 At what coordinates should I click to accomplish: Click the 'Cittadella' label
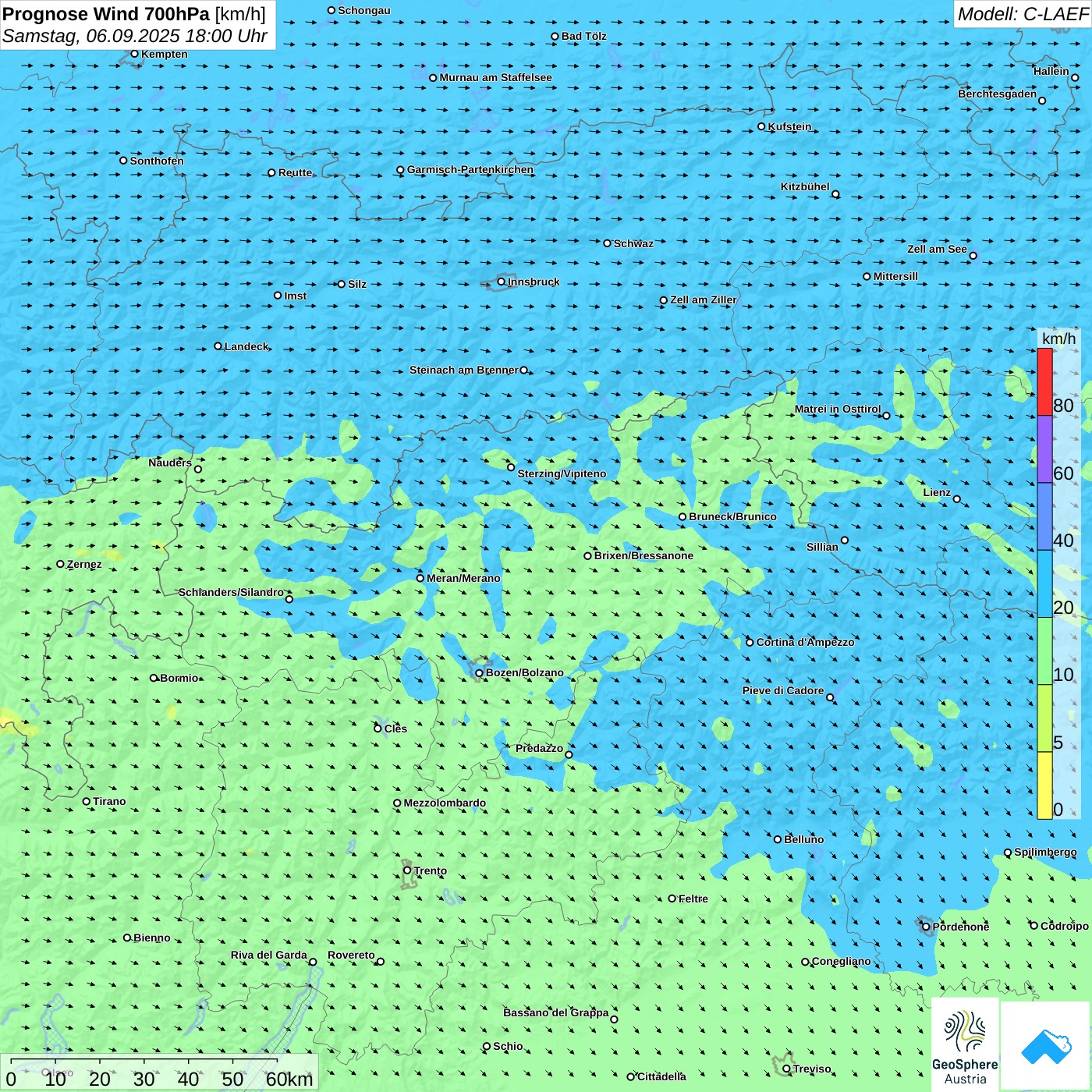point(661,1076)
